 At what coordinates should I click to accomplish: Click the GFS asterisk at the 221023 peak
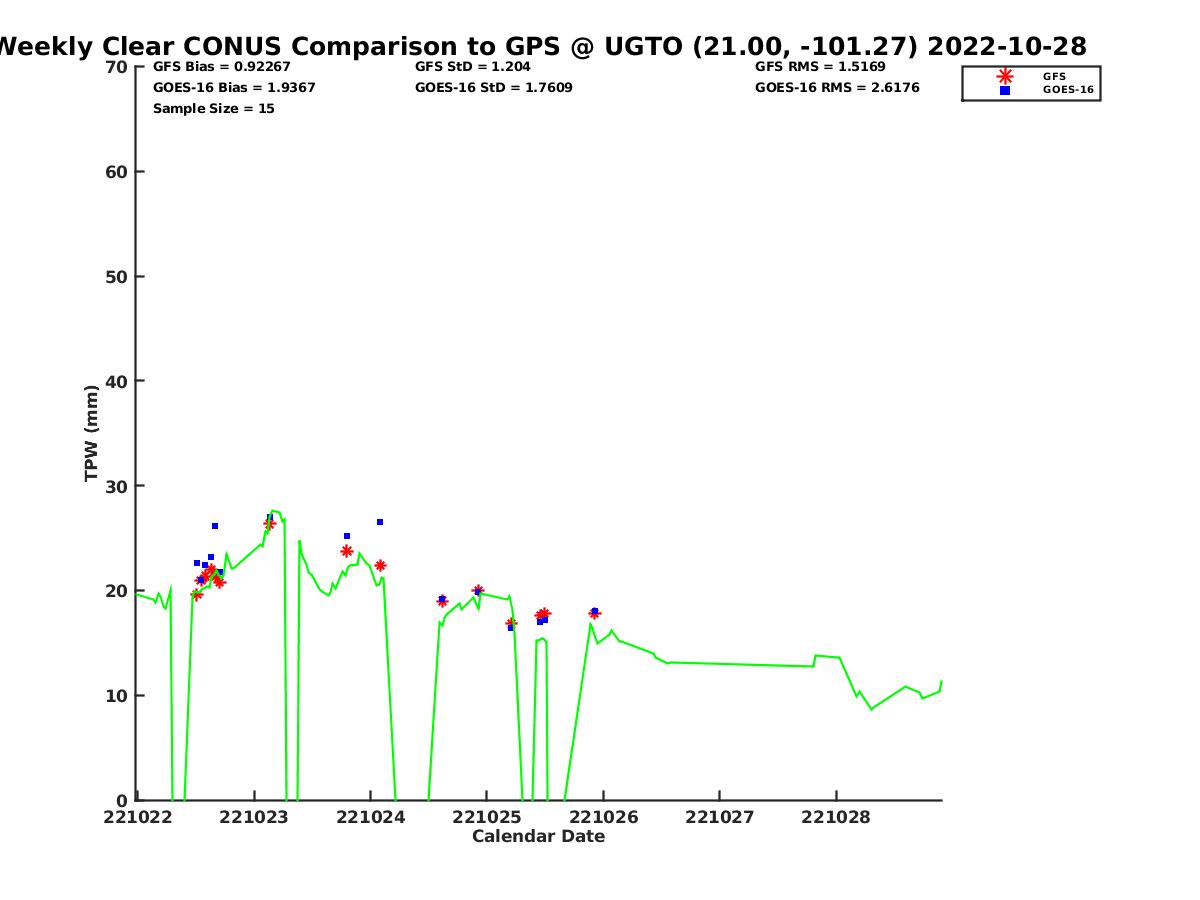[x=269, y=523]
